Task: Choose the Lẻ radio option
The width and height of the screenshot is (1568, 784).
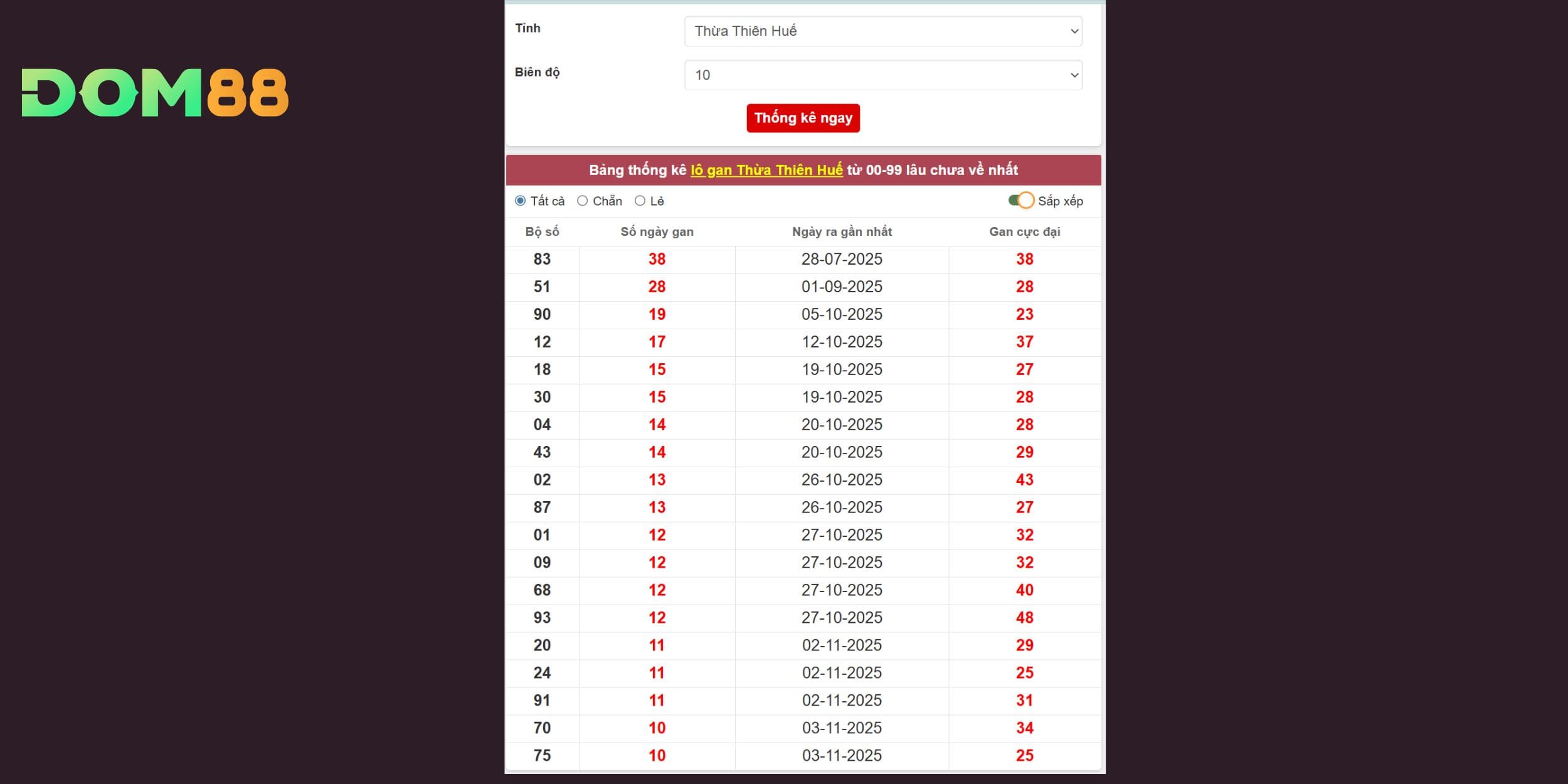Action: pyautogui.click(x=640, y=201)
